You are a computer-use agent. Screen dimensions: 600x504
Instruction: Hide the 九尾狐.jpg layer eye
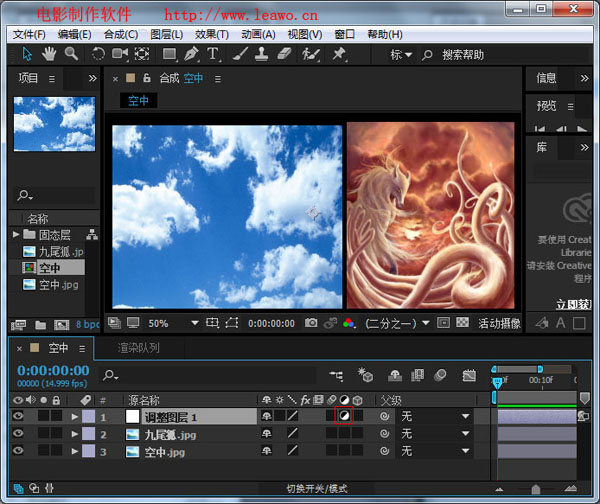pyautogui.click(x=18, y=433)
